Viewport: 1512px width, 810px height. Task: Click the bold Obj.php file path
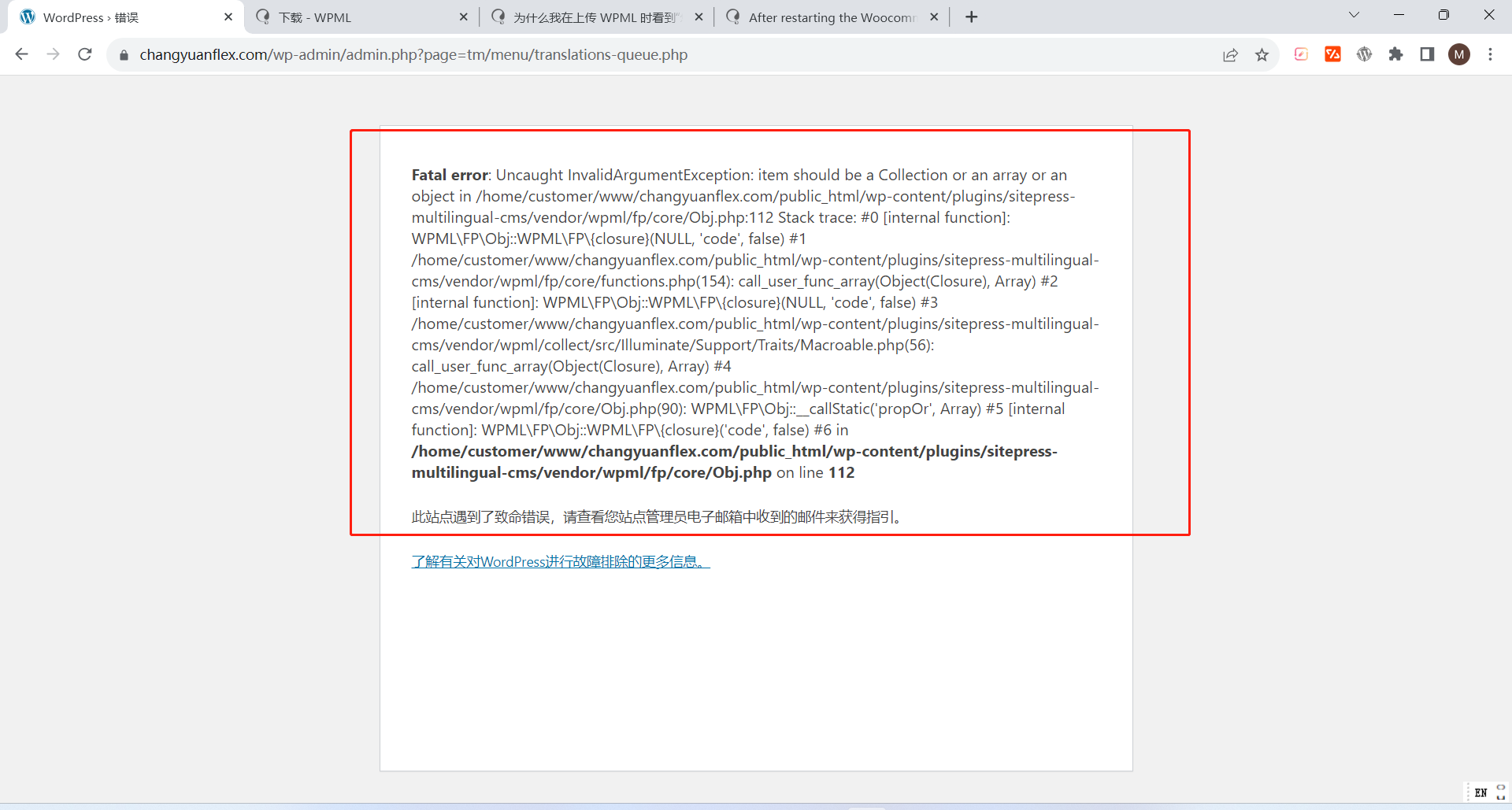pyautogui.click(x=734, y=462)
